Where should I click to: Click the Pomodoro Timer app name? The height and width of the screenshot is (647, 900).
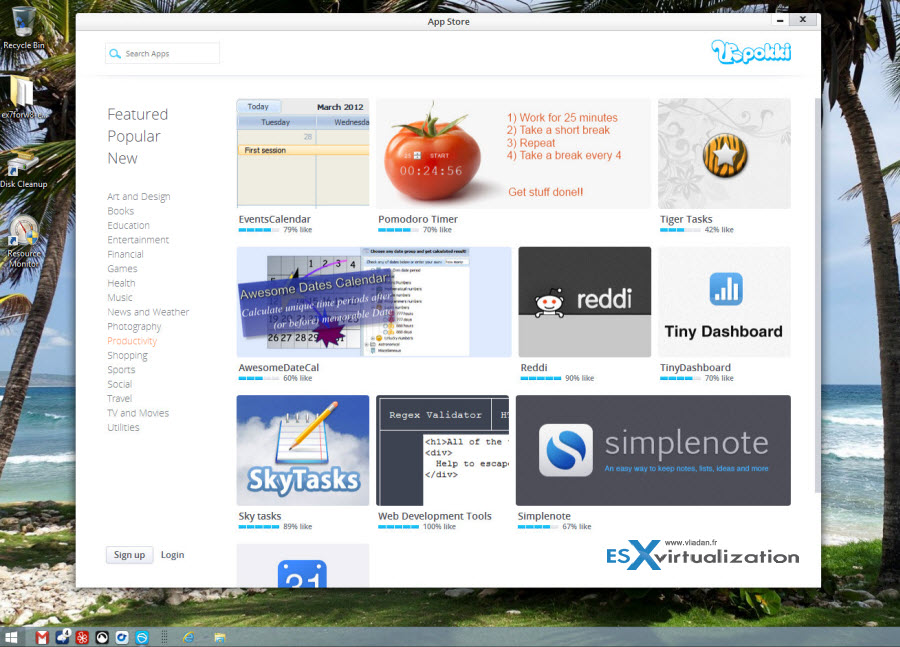[x=418, y=219]
